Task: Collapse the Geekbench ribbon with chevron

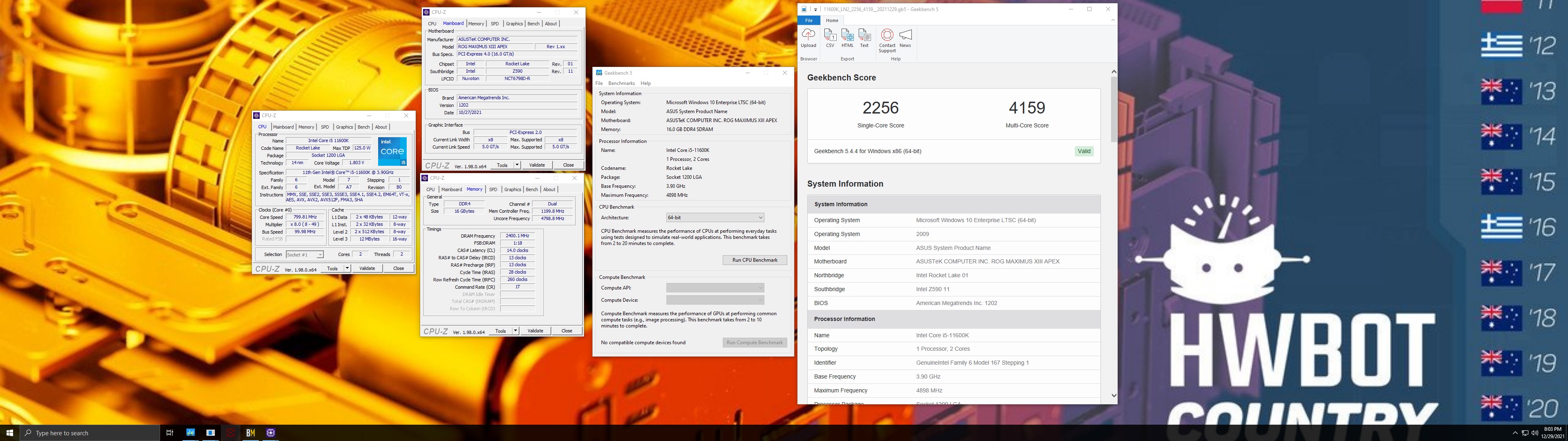Action: click(1113, 20)
